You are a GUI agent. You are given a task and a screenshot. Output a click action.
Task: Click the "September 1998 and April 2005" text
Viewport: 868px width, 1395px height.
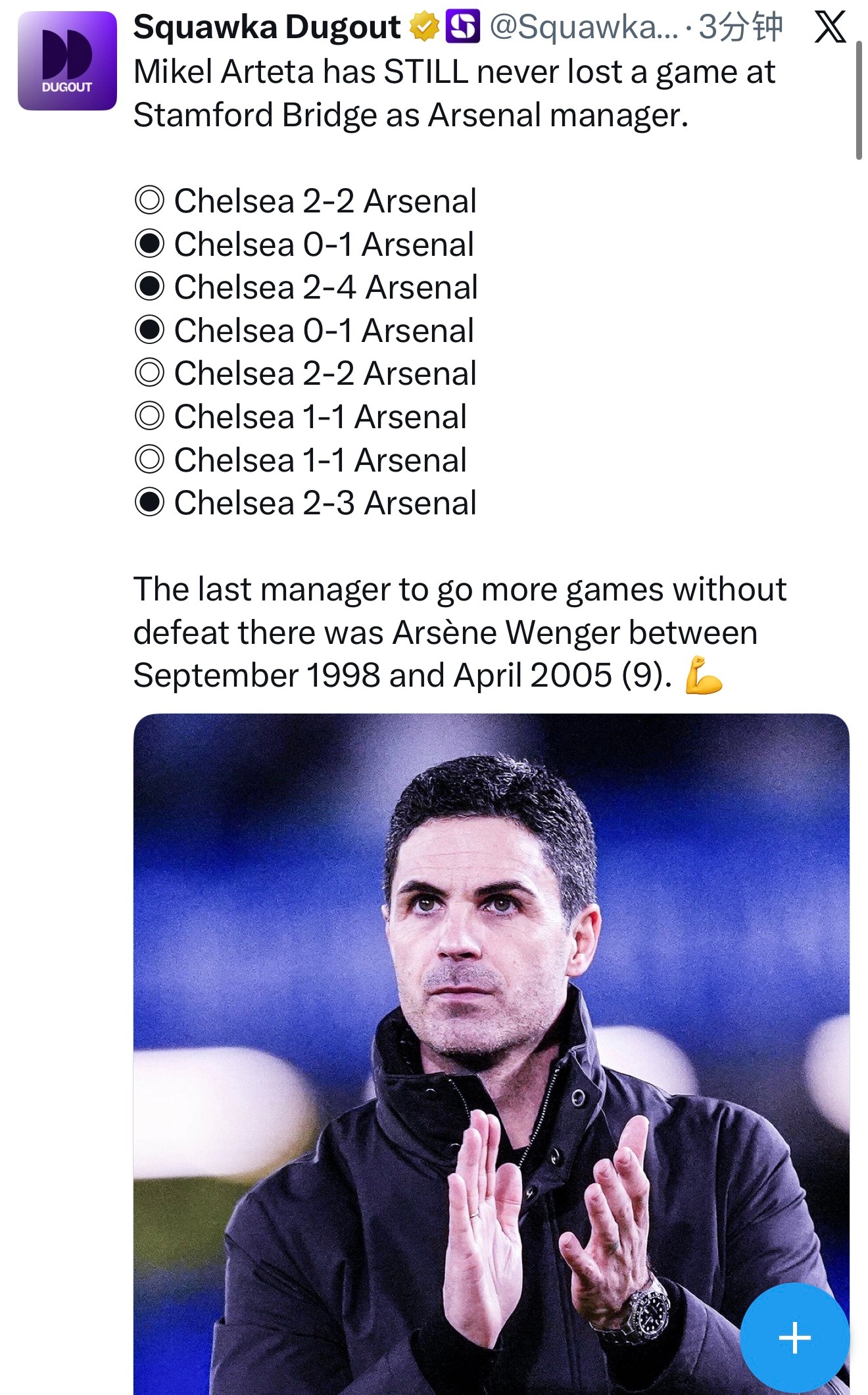coord(372,676)
